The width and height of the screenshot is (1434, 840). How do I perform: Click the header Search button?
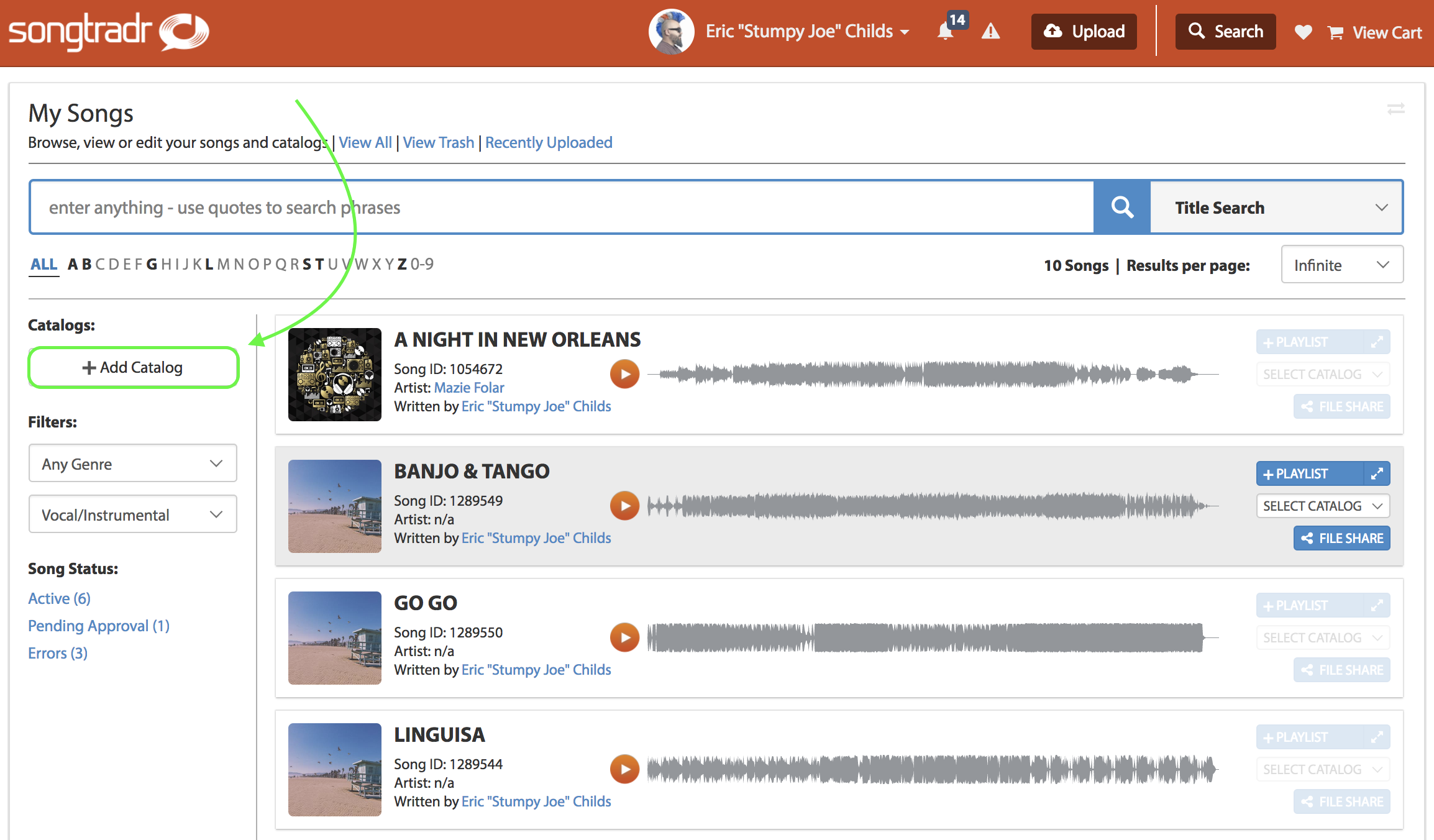coord(1225,32)
